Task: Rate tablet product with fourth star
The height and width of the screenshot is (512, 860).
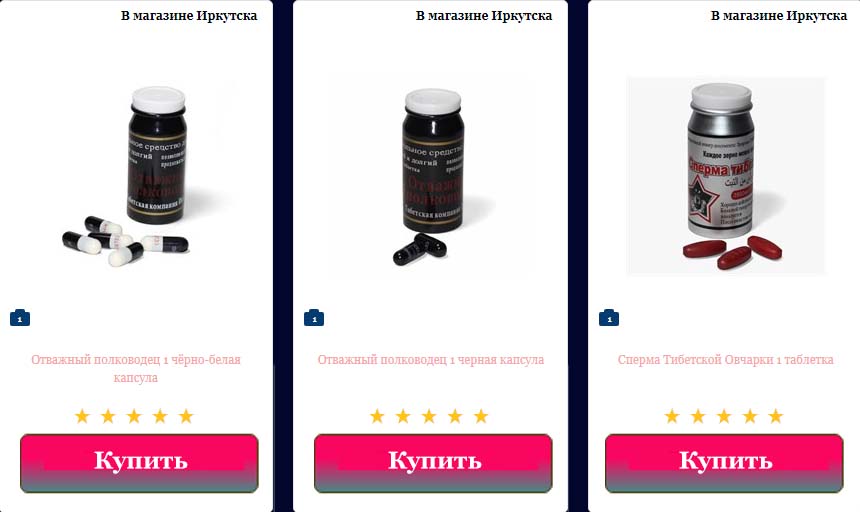Action: click(750, 416)
